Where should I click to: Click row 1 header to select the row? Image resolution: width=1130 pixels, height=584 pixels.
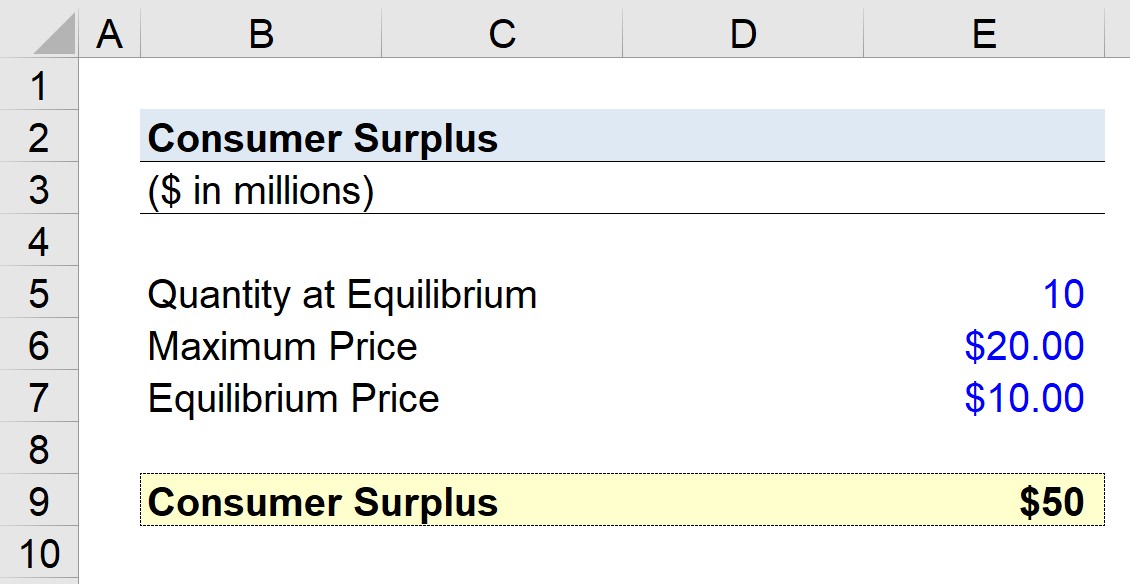(x=40, y=86)
